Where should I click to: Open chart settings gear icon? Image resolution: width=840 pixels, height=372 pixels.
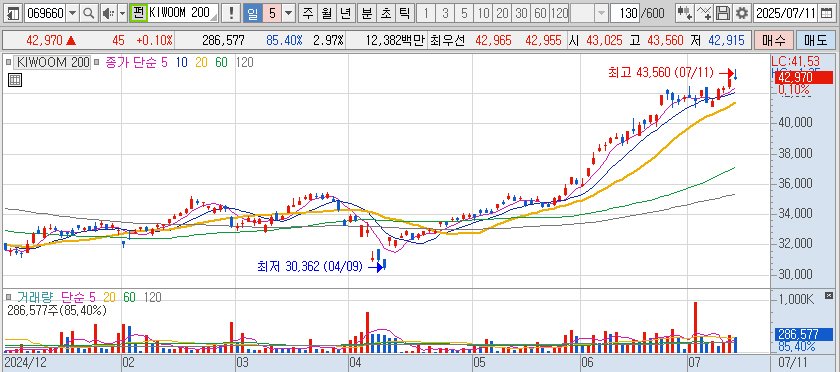tap(741, 12)
